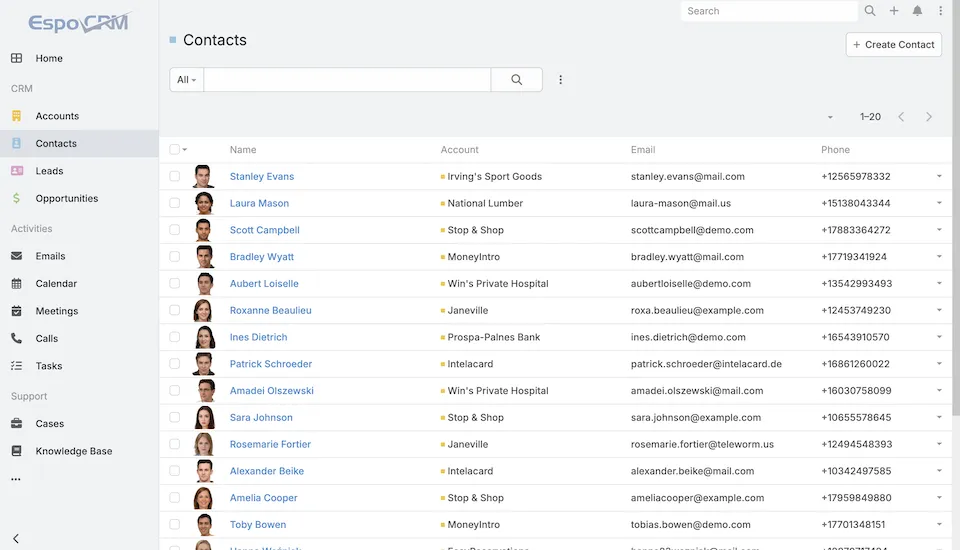Show more navigation items via the sidebar ellipsis
Screen dimensions: 960x550
16,479
